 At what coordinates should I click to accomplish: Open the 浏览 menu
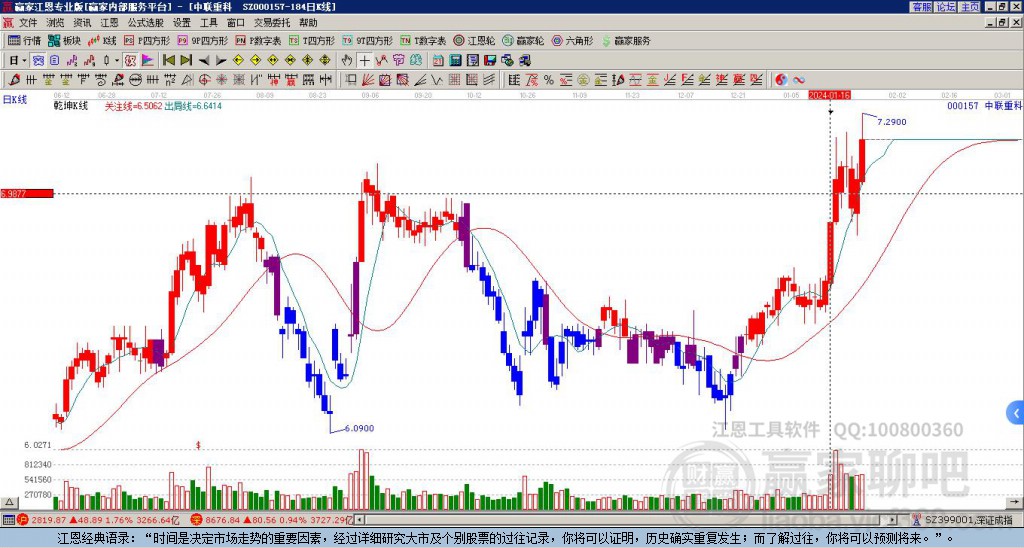[x=56, y=23]
